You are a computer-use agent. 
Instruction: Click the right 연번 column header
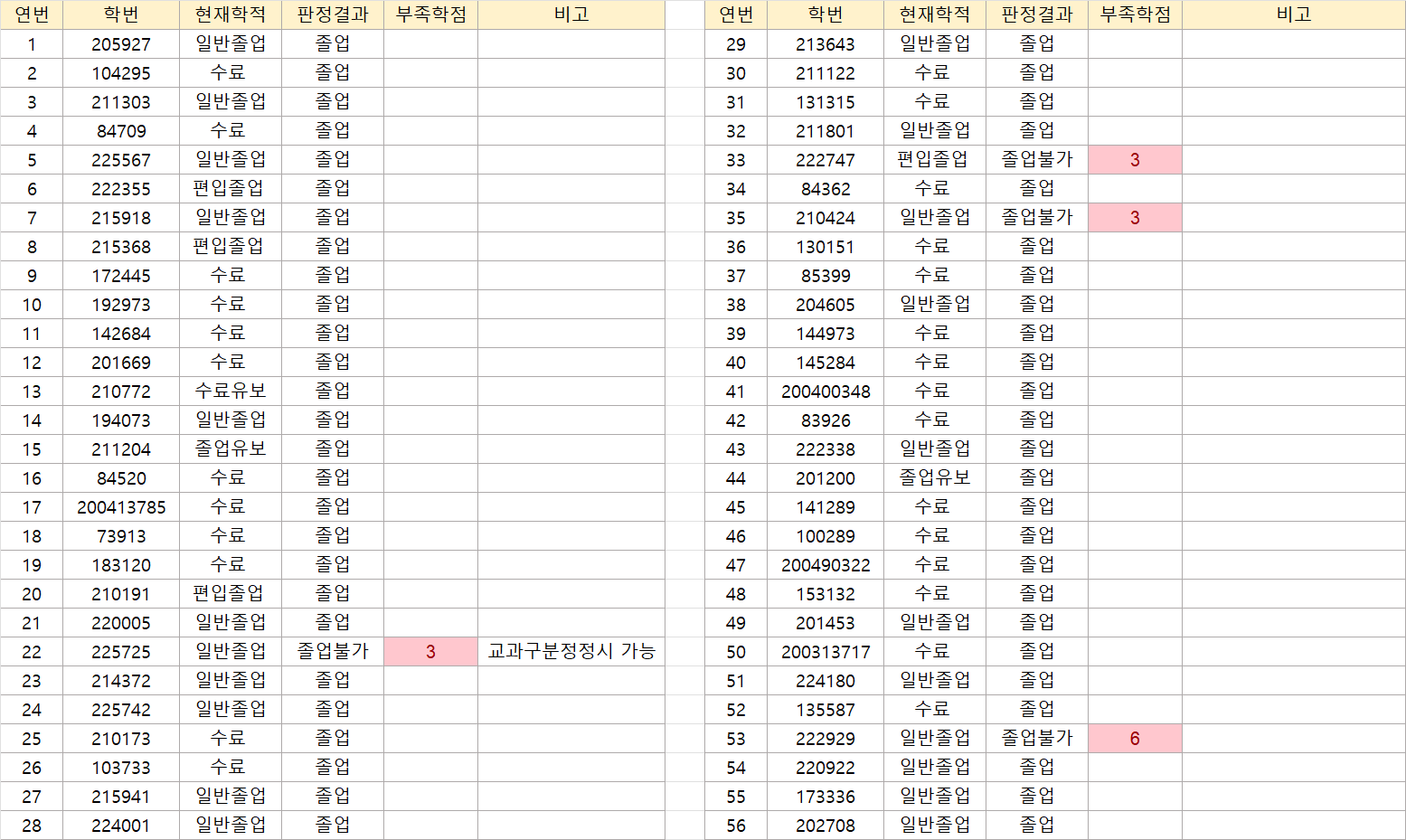click(736, 14)
